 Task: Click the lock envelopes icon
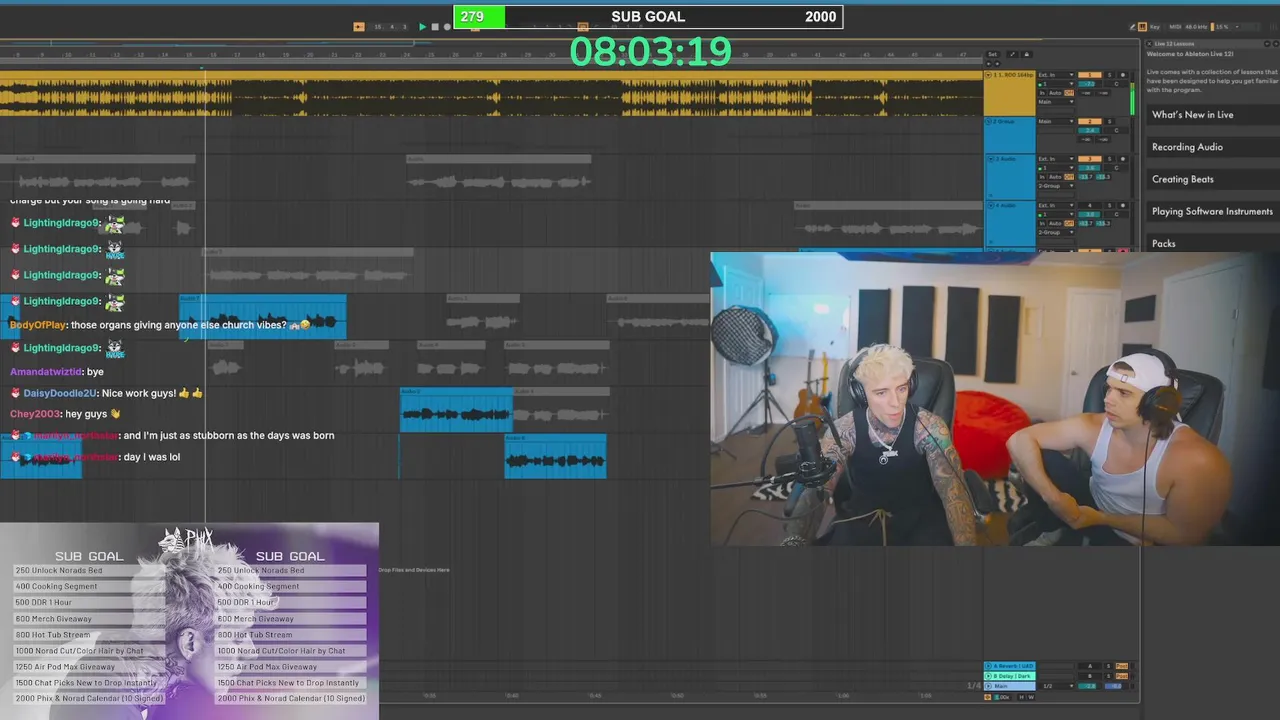pyautogui.click(x=1027, y=54)
